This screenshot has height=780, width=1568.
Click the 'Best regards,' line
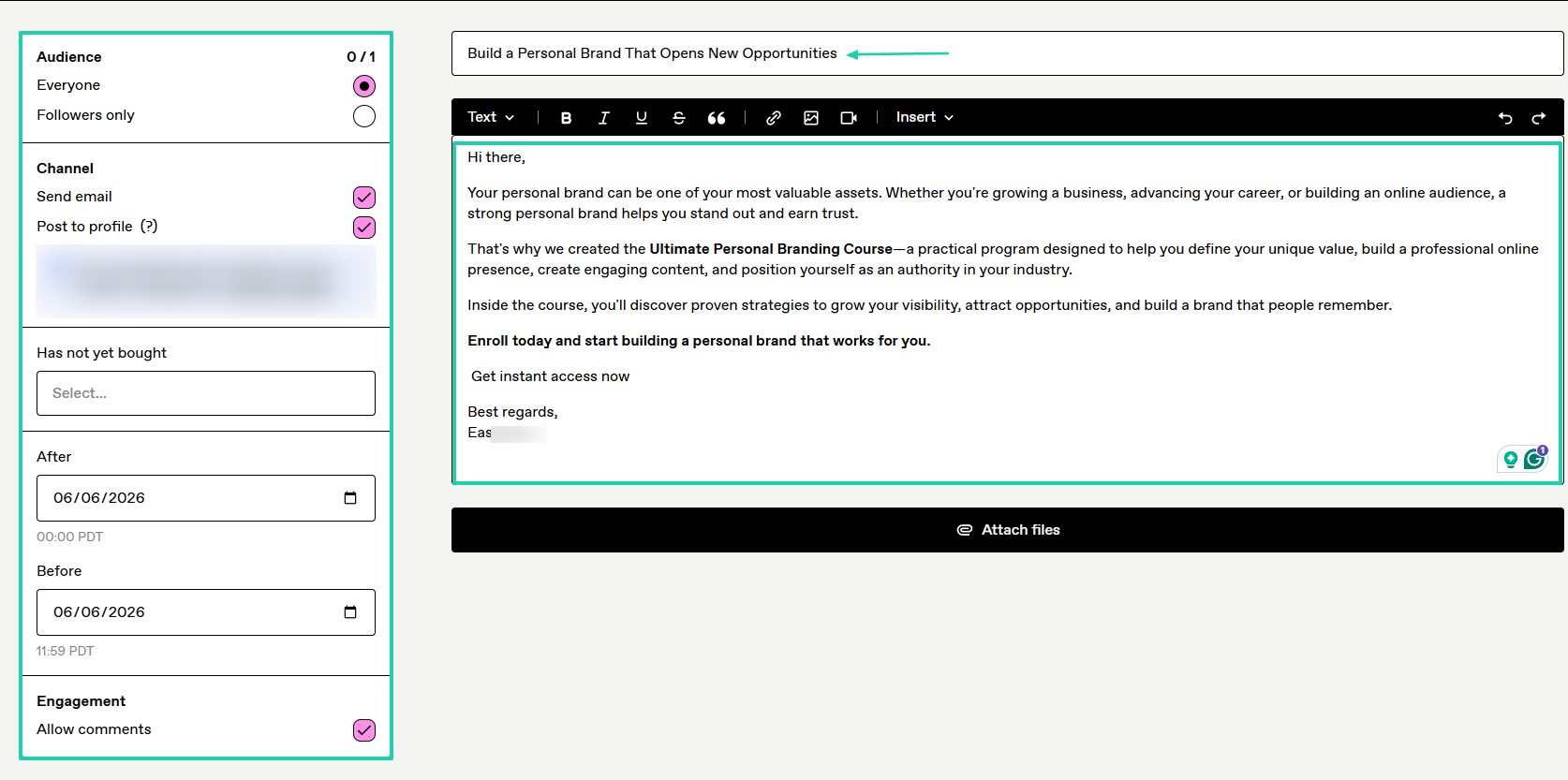point(512,412)
